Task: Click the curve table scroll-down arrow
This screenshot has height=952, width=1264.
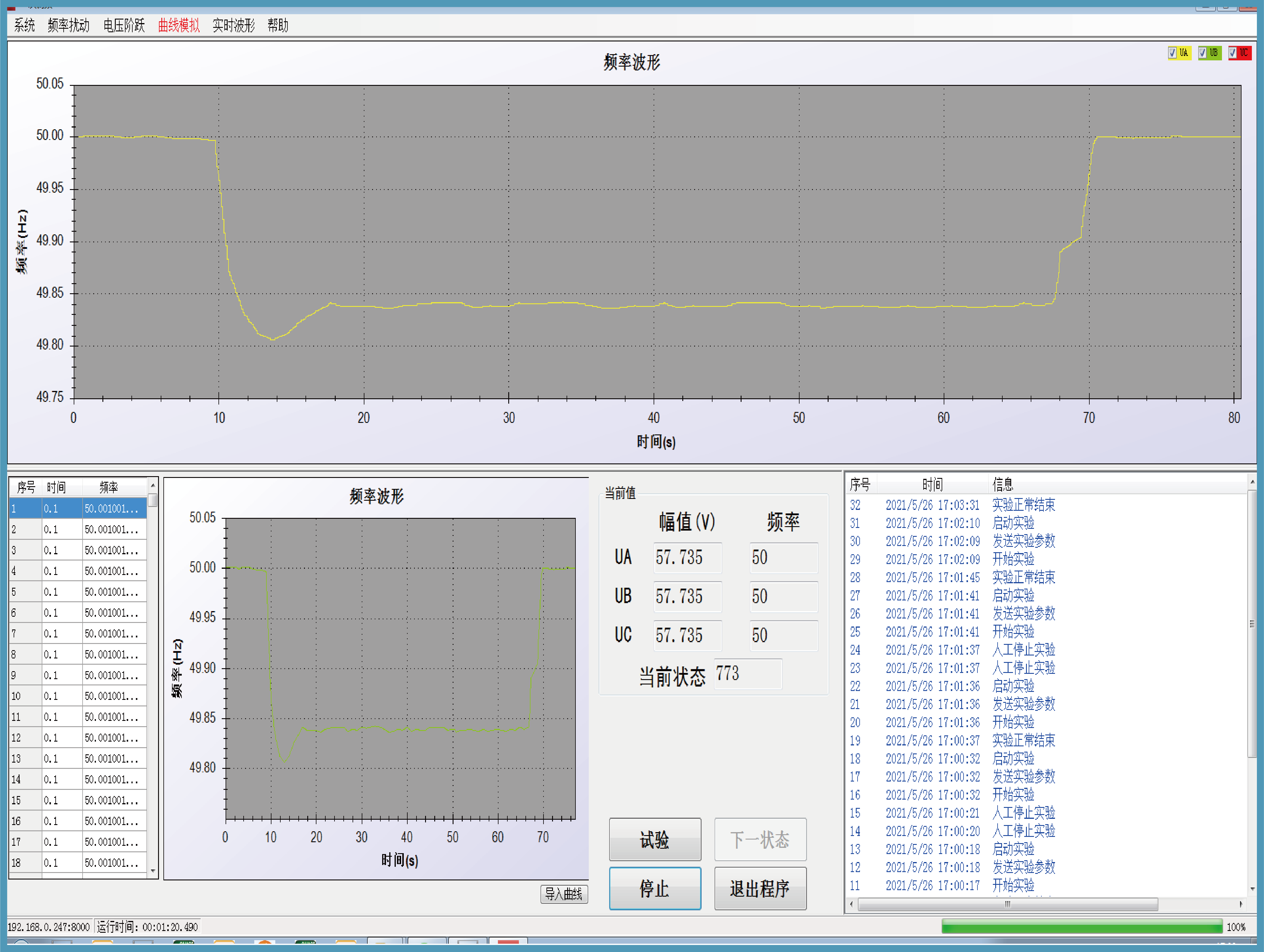Action: (x=152, y=871)
